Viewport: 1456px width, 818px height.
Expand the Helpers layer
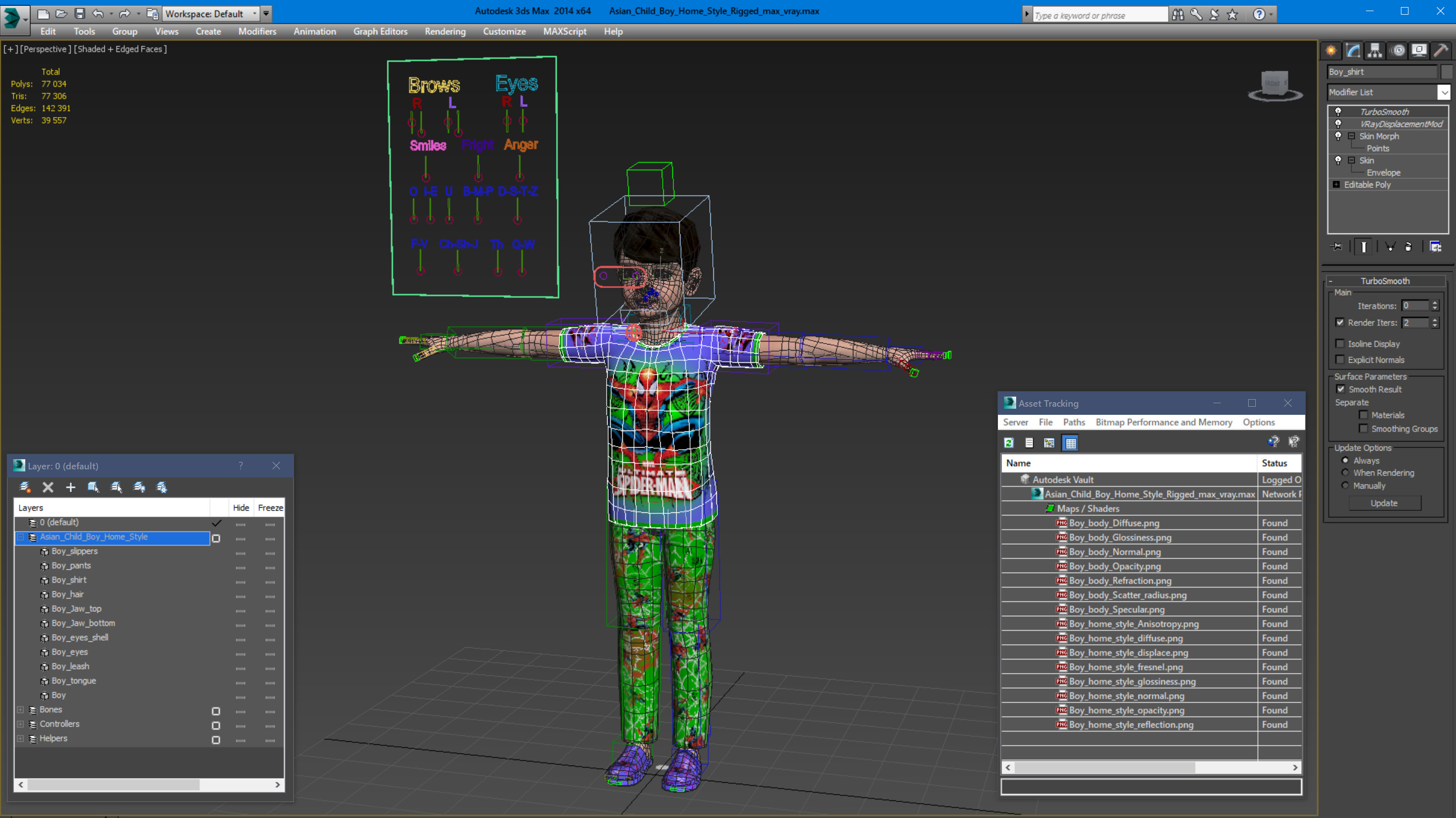21,738
